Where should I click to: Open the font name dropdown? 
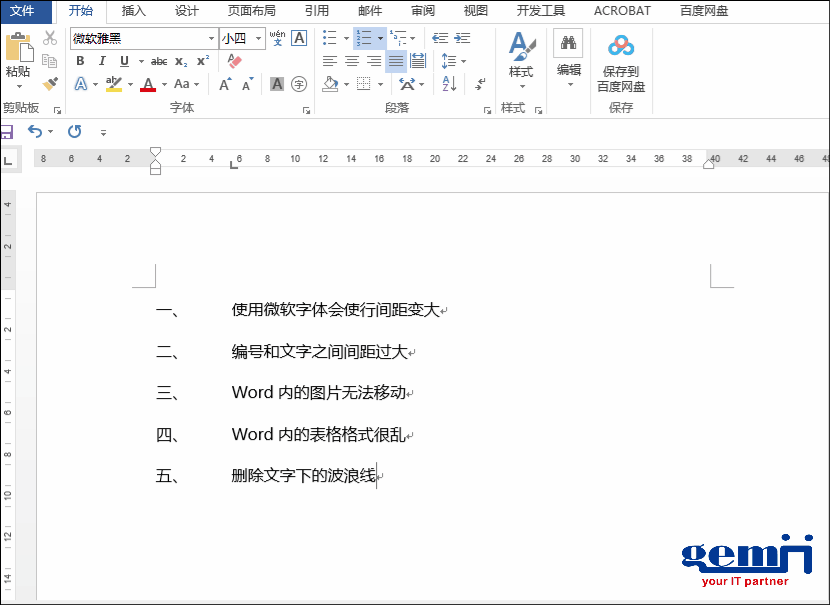(x=211, y=39)
